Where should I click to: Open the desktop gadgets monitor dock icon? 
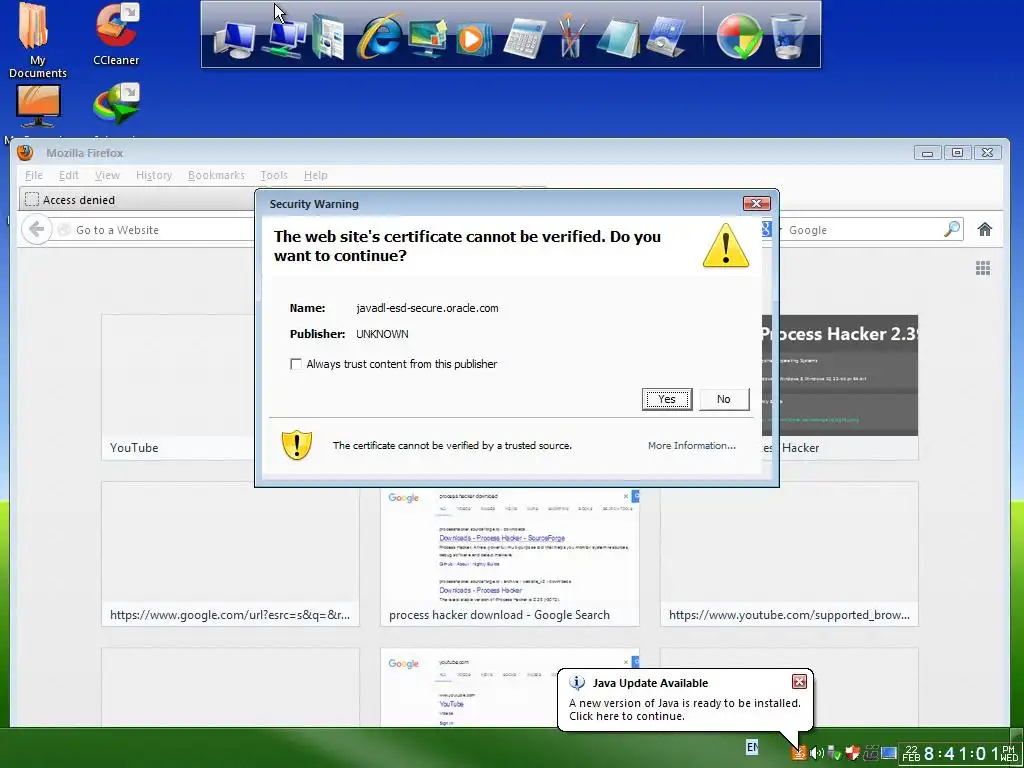tap(426, 38)
